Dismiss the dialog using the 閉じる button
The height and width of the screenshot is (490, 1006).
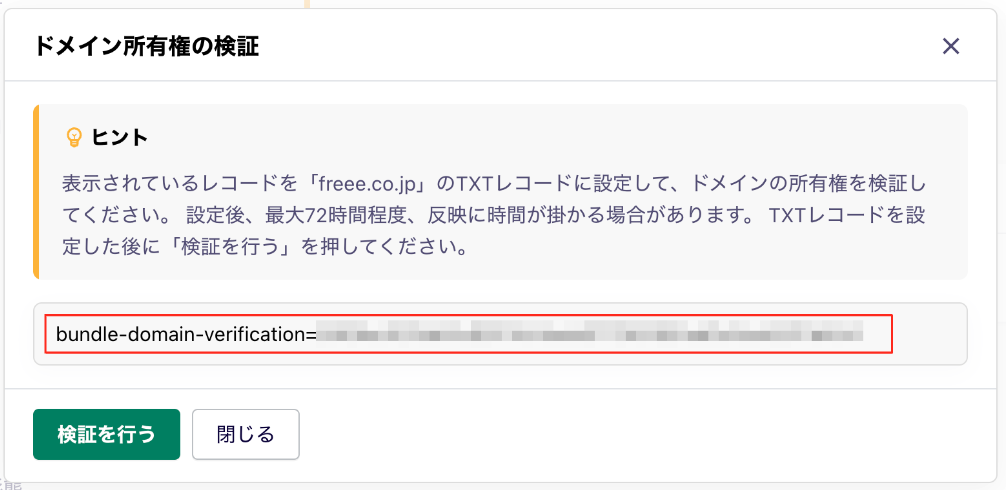[246, 434]
